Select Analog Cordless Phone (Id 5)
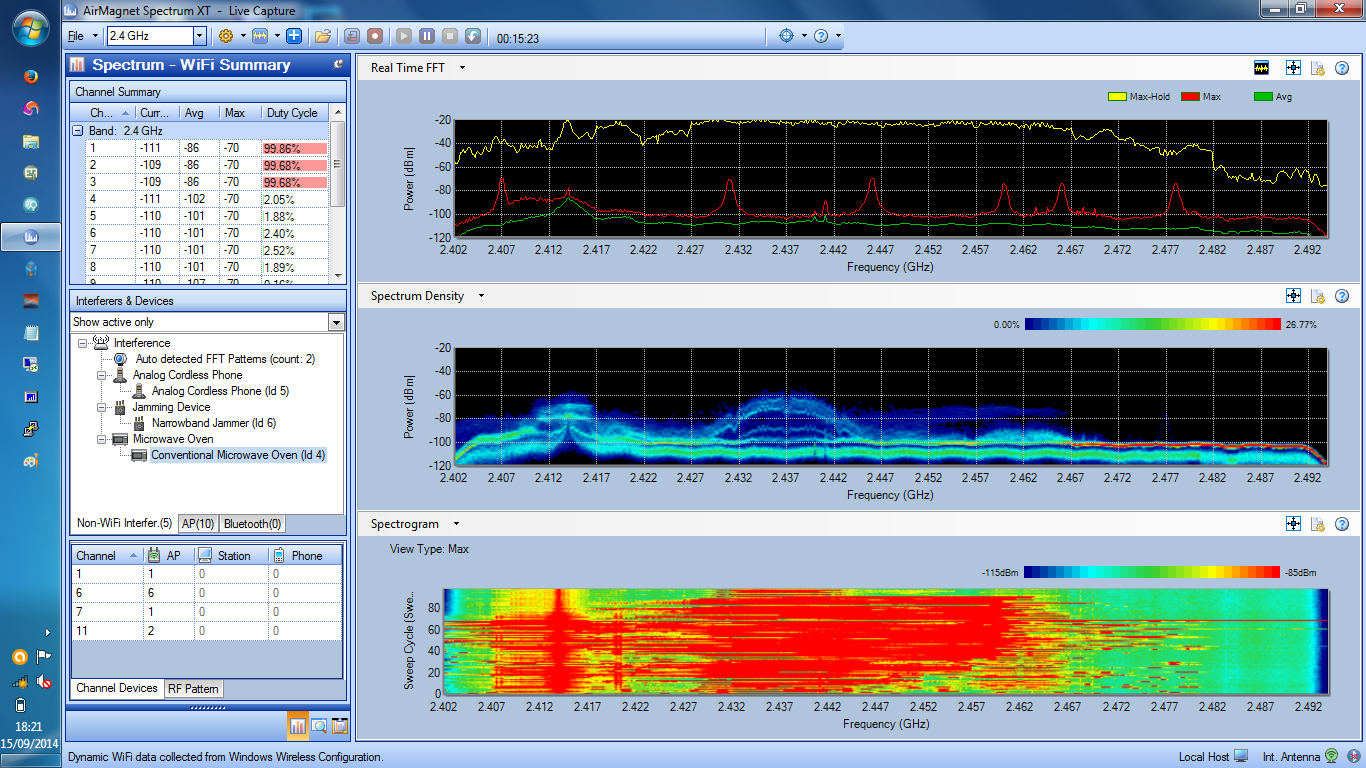The image size is (1366, 768). click(220, 391)
